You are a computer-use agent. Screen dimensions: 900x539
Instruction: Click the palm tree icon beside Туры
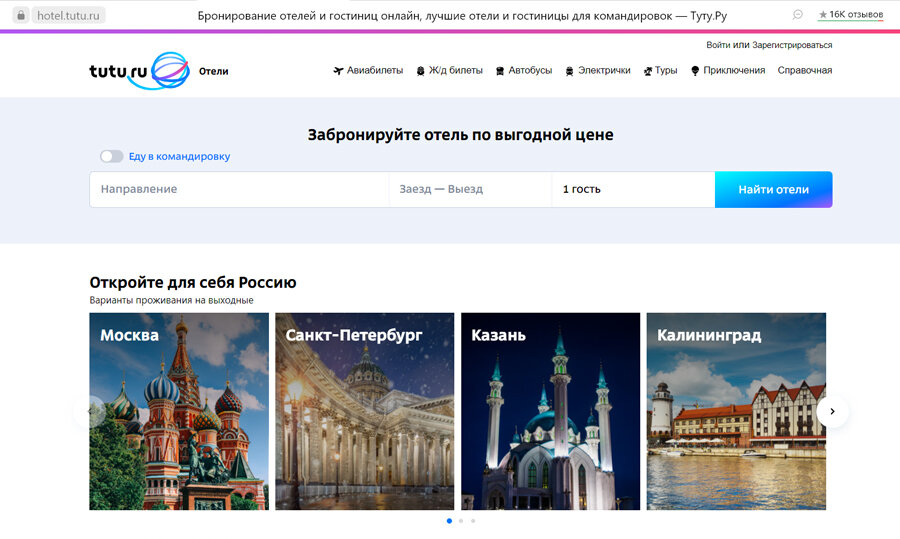click(647, 71)
